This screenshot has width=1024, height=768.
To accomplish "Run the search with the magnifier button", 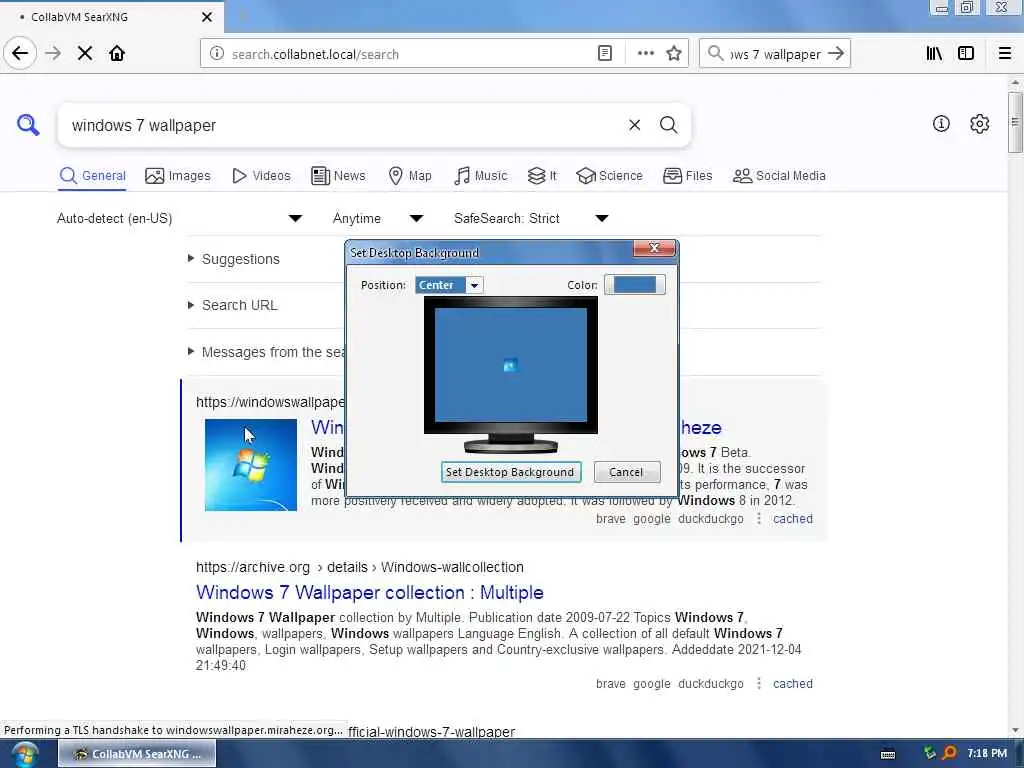I will pos(668,125).
